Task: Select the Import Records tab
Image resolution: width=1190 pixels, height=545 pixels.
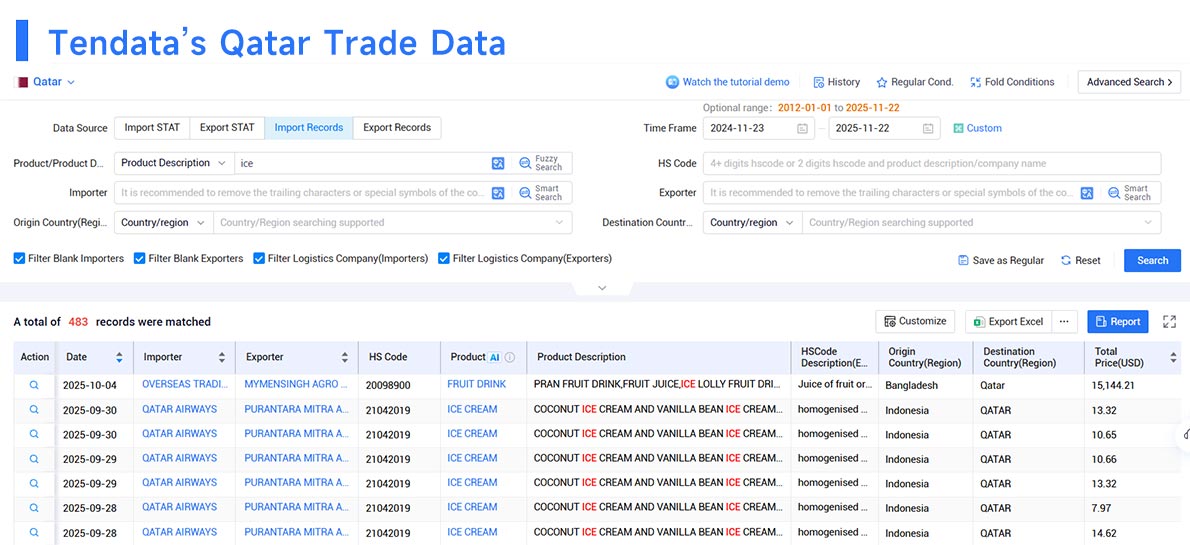Action: pos(309,128)
